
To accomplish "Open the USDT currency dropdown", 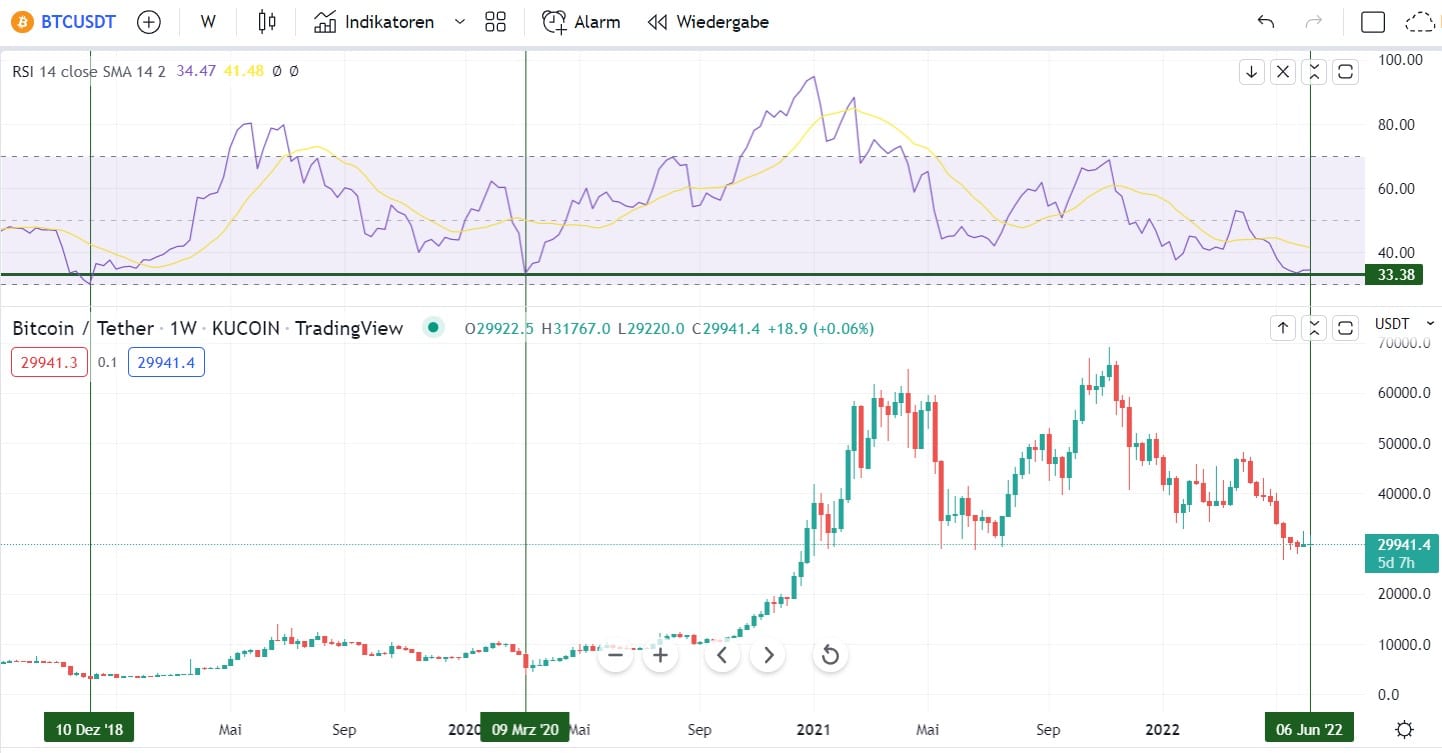I will point(1404,323).
